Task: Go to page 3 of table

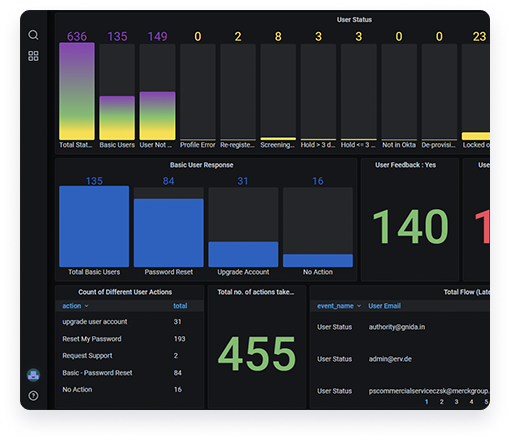Action: (x=456, y=402)
